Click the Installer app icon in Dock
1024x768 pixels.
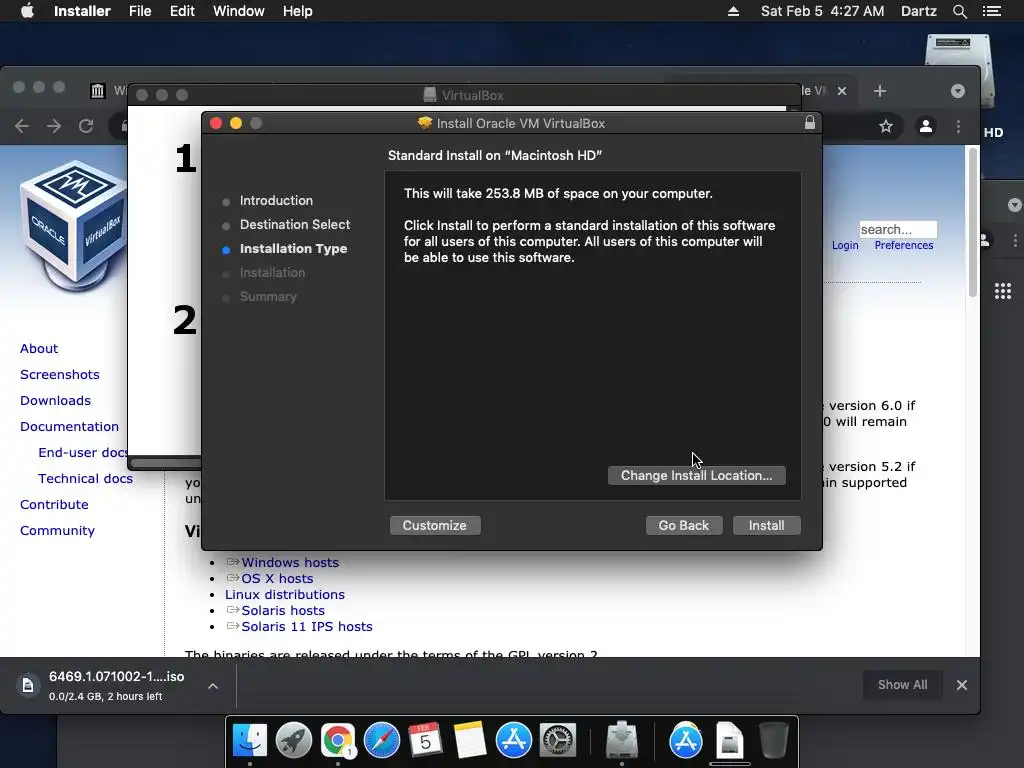coord(622,741)
